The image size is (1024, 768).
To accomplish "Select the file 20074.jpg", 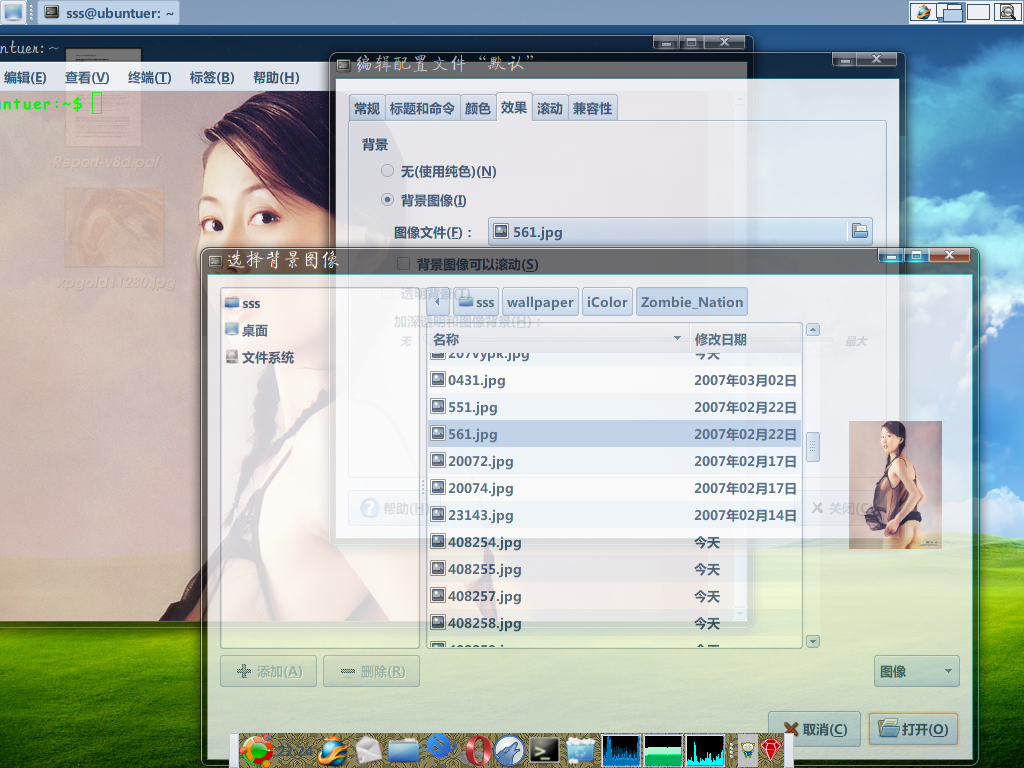I will (x=615, y=488).
